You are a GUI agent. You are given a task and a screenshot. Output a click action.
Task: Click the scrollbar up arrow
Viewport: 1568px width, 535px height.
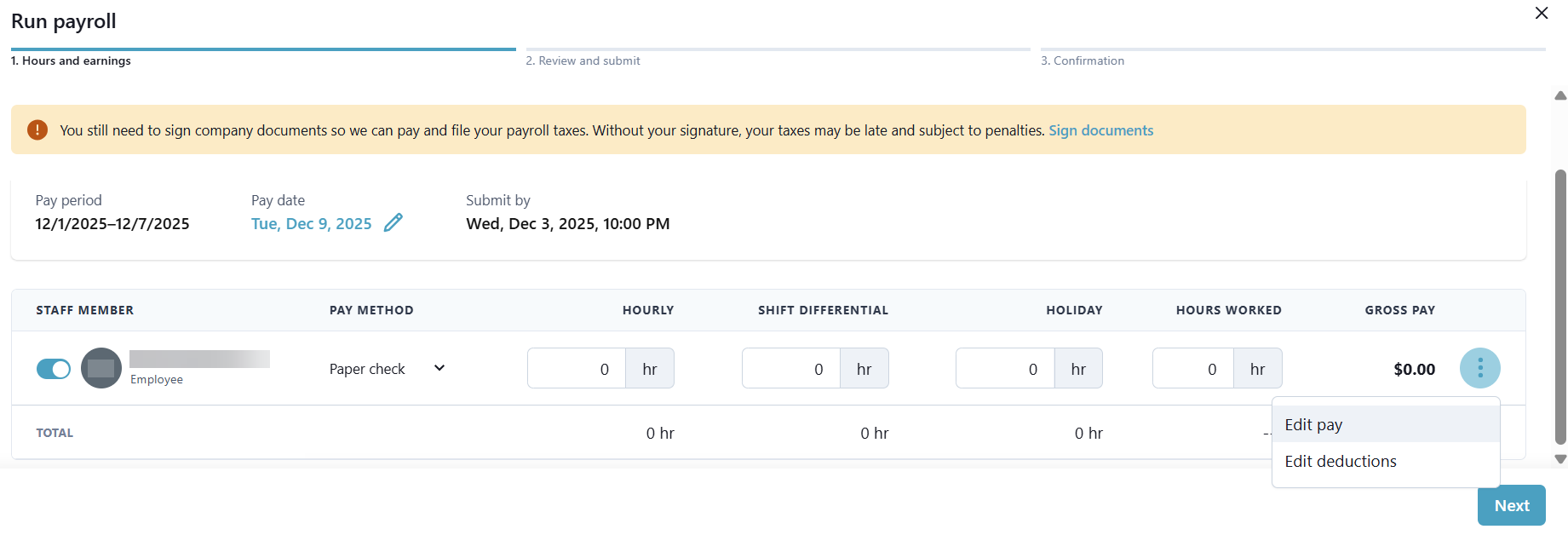[1560, 95]
